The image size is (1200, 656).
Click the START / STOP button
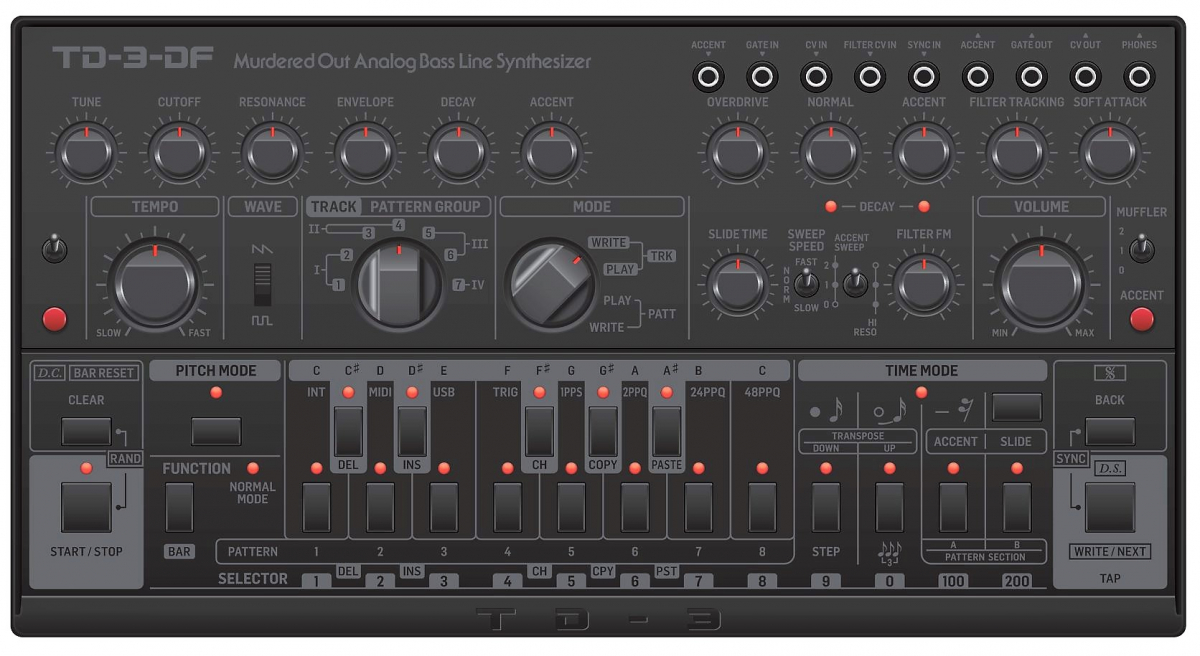coord(86,507)
